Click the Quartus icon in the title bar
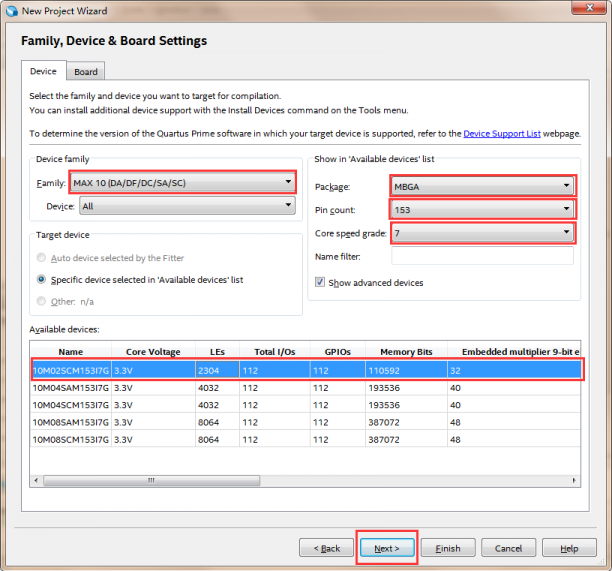Image resolution: width=612 pixels, height=571 pixels. (x=12, y=11)
